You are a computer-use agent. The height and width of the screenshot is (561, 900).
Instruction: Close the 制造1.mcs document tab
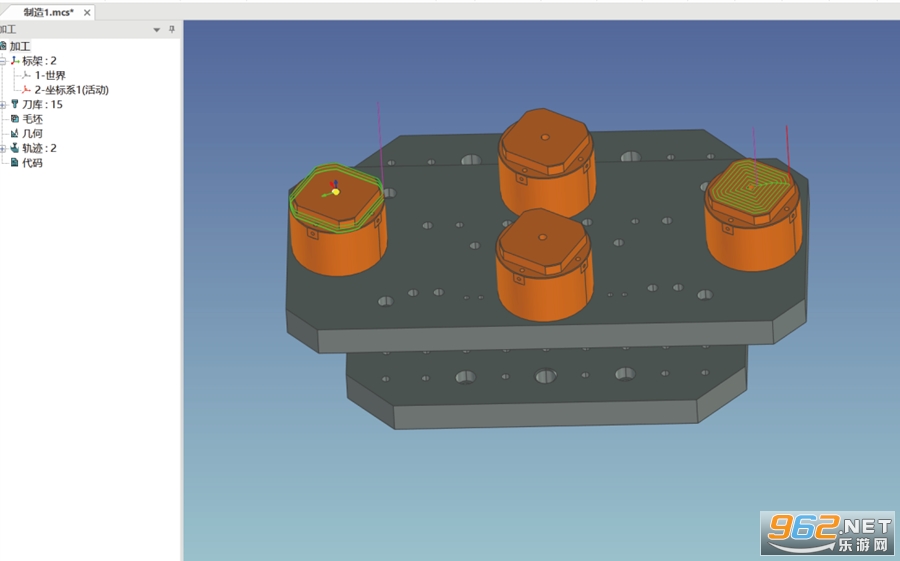click(87, 13)
